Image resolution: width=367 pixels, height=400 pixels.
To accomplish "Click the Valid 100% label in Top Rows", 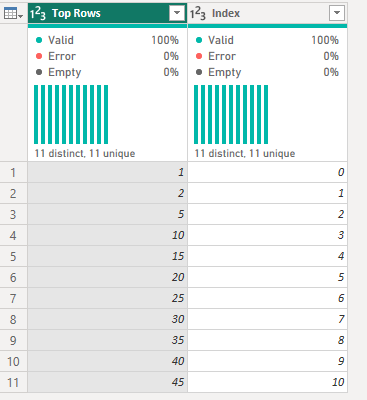I will [x=107, y=40].
